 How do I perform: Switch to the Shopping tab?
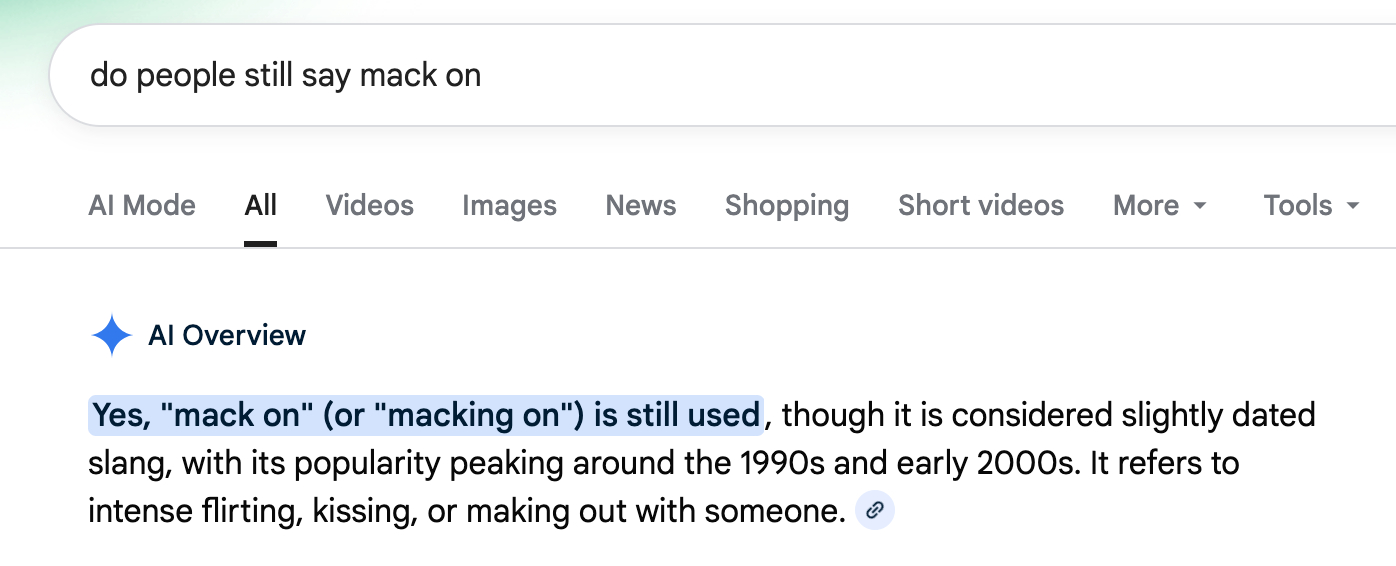pos(787,206)
